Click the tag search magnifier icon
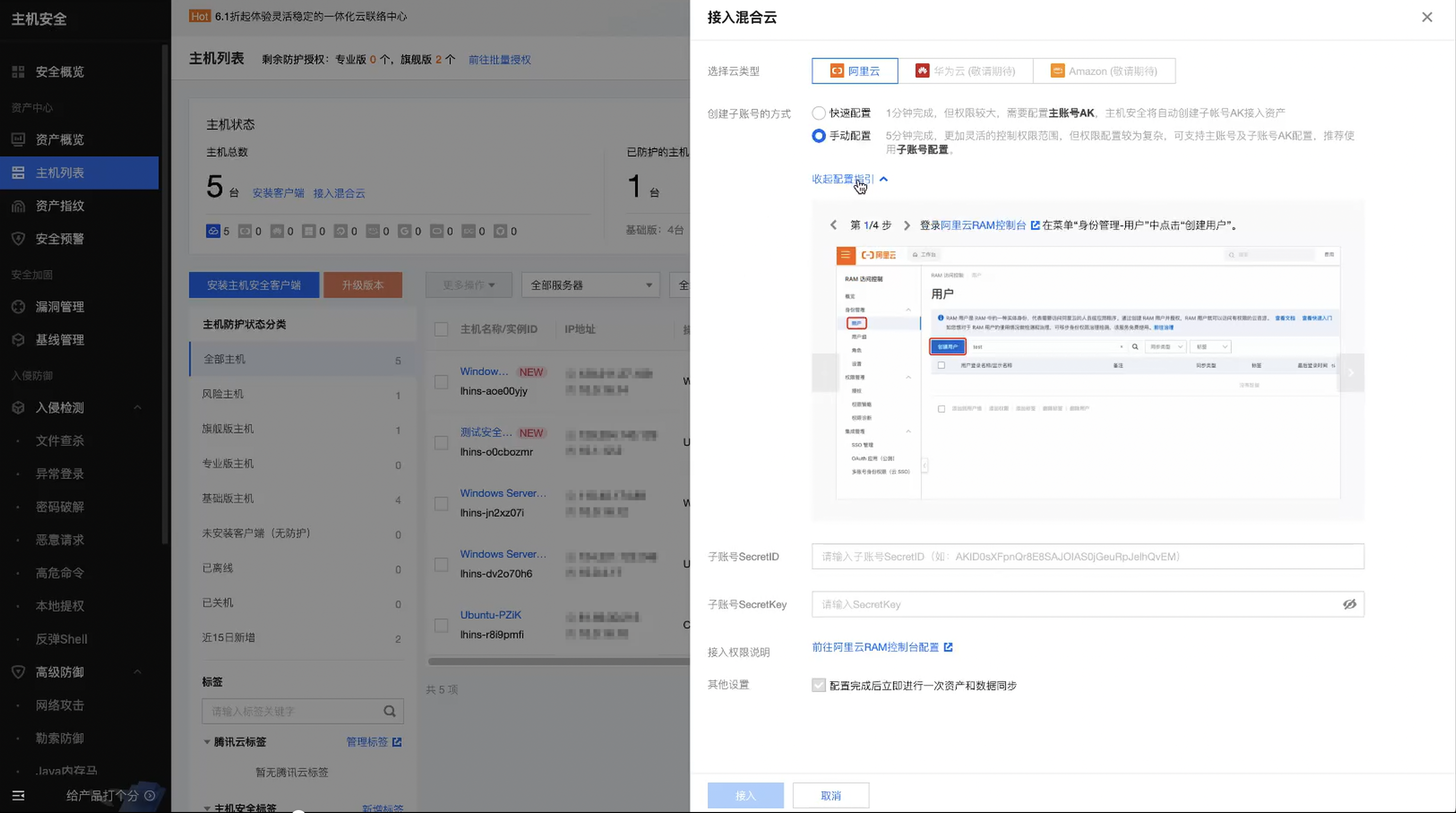 click(x=390, y=711)
